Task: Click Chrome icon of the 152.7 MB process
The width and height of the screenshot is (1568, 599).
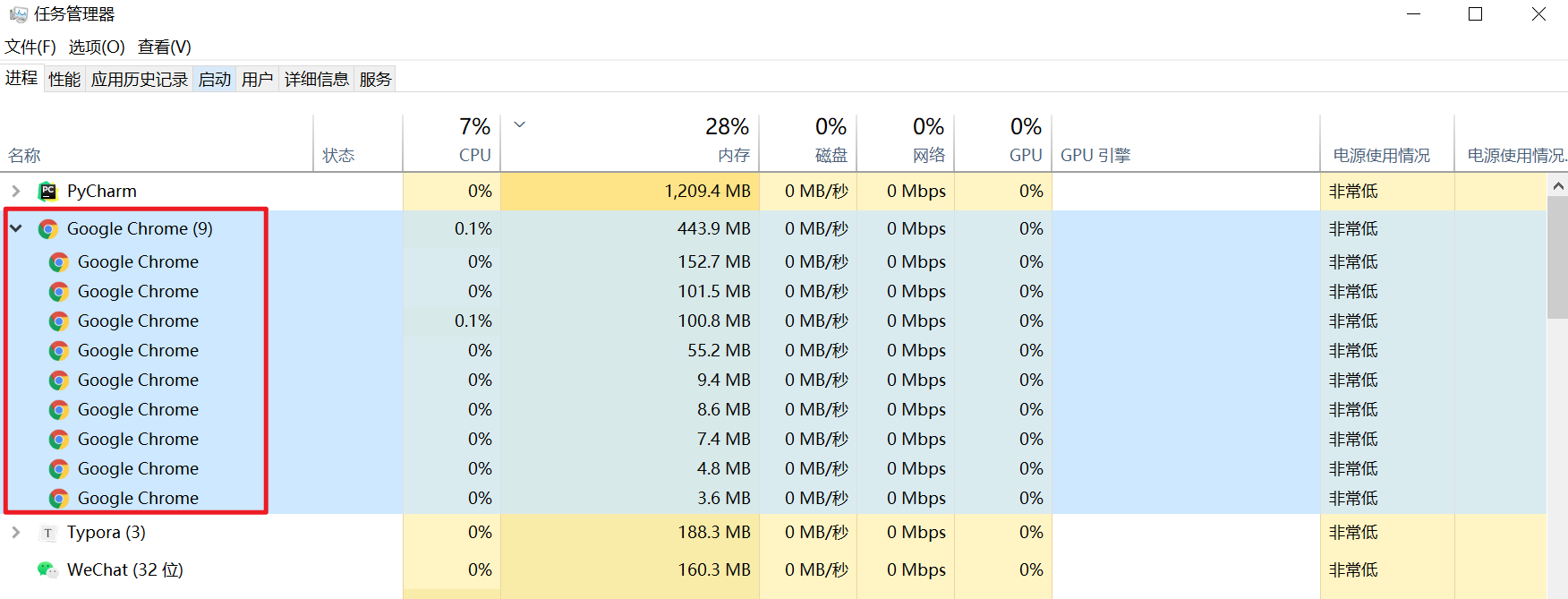Action: (59, 262)
